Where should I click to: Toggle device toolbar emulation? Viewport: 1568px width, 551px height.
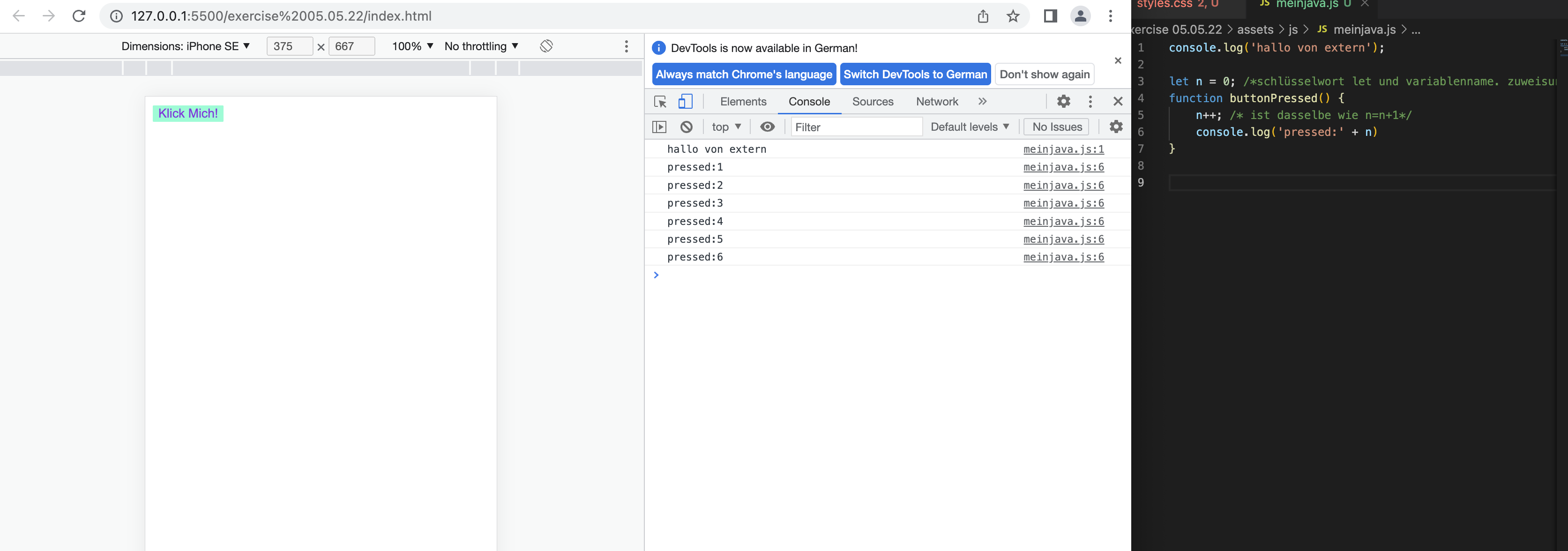686,102
